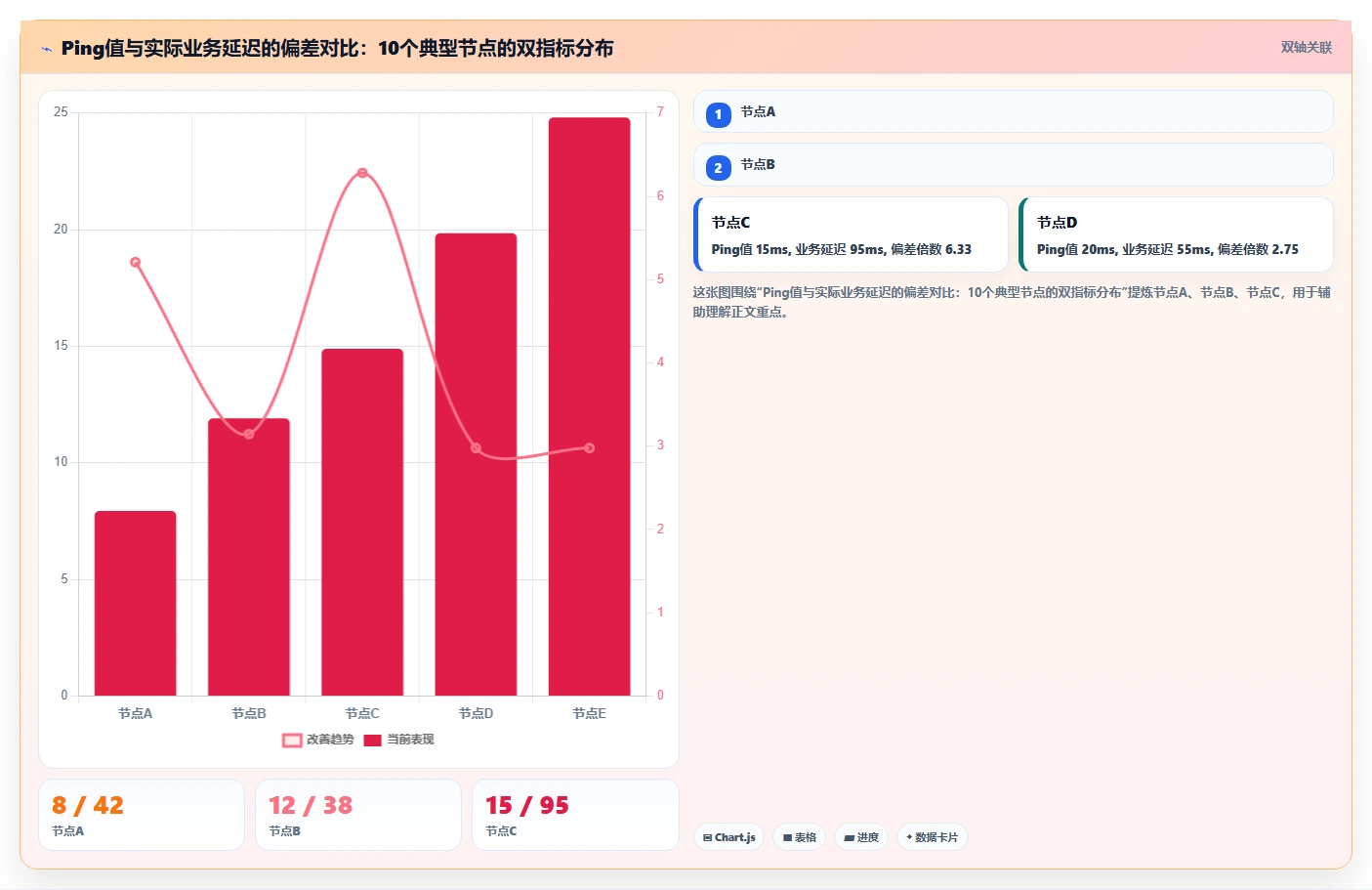
Task: Click the left axis value 10
Action: tap(61, 462)
